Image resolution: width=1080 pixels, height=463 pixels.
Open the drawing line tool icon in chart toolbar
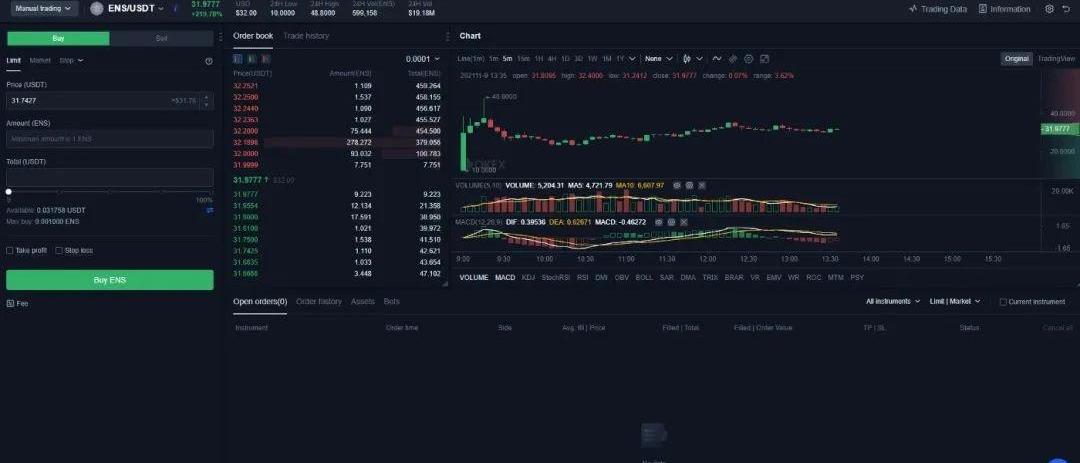click(717, 59)
